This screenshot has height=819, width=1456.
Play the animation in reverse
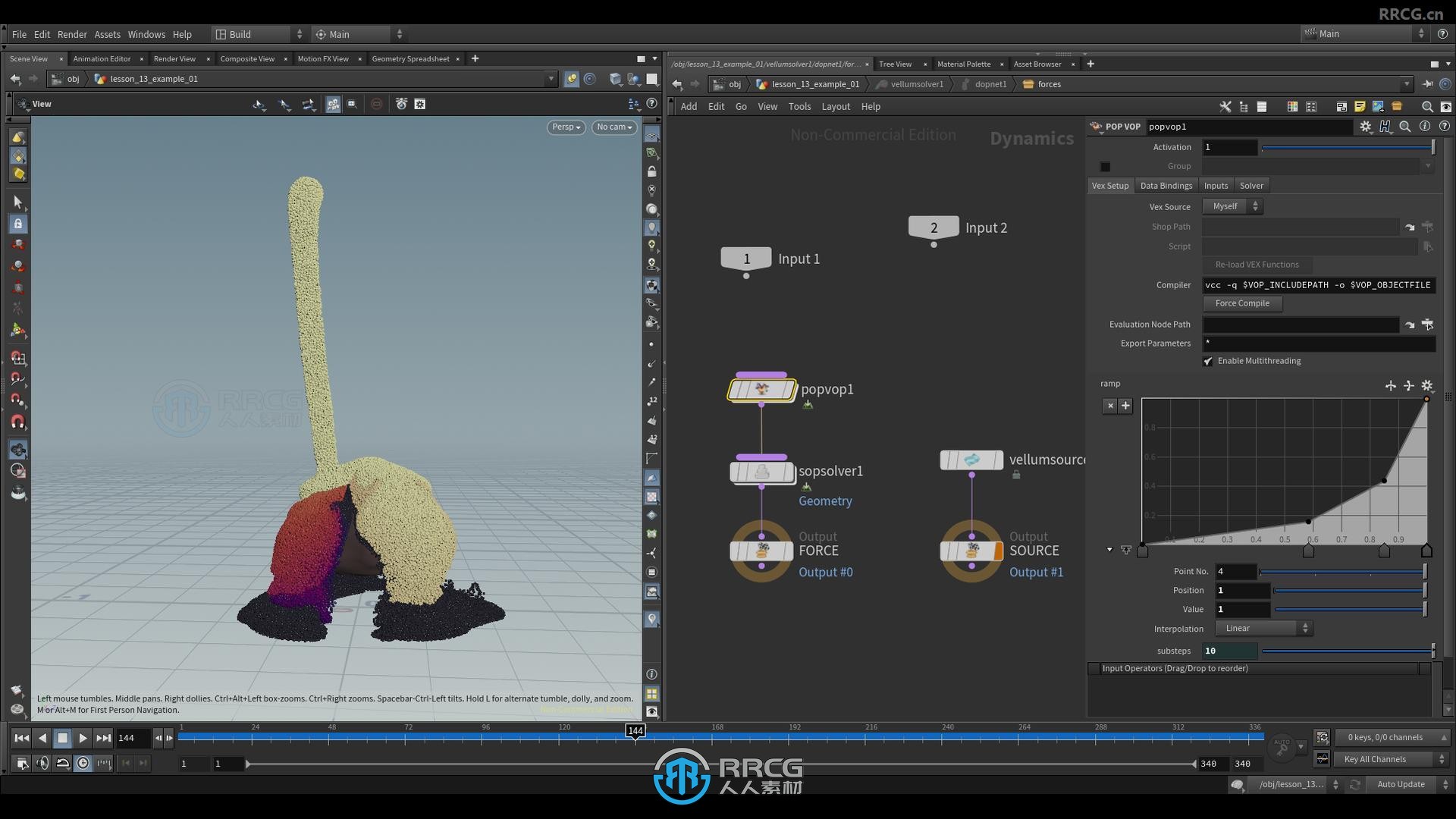[x=42, y=738]
